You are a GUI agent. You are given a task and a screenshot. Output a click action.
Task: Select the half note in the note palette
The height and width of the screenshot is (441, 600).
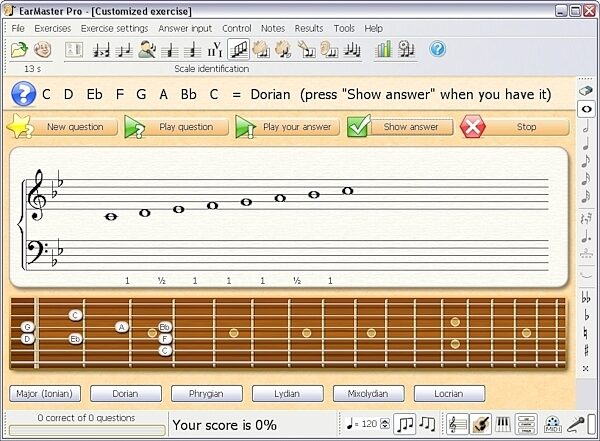pyautogui.click(x=586, y=126)
